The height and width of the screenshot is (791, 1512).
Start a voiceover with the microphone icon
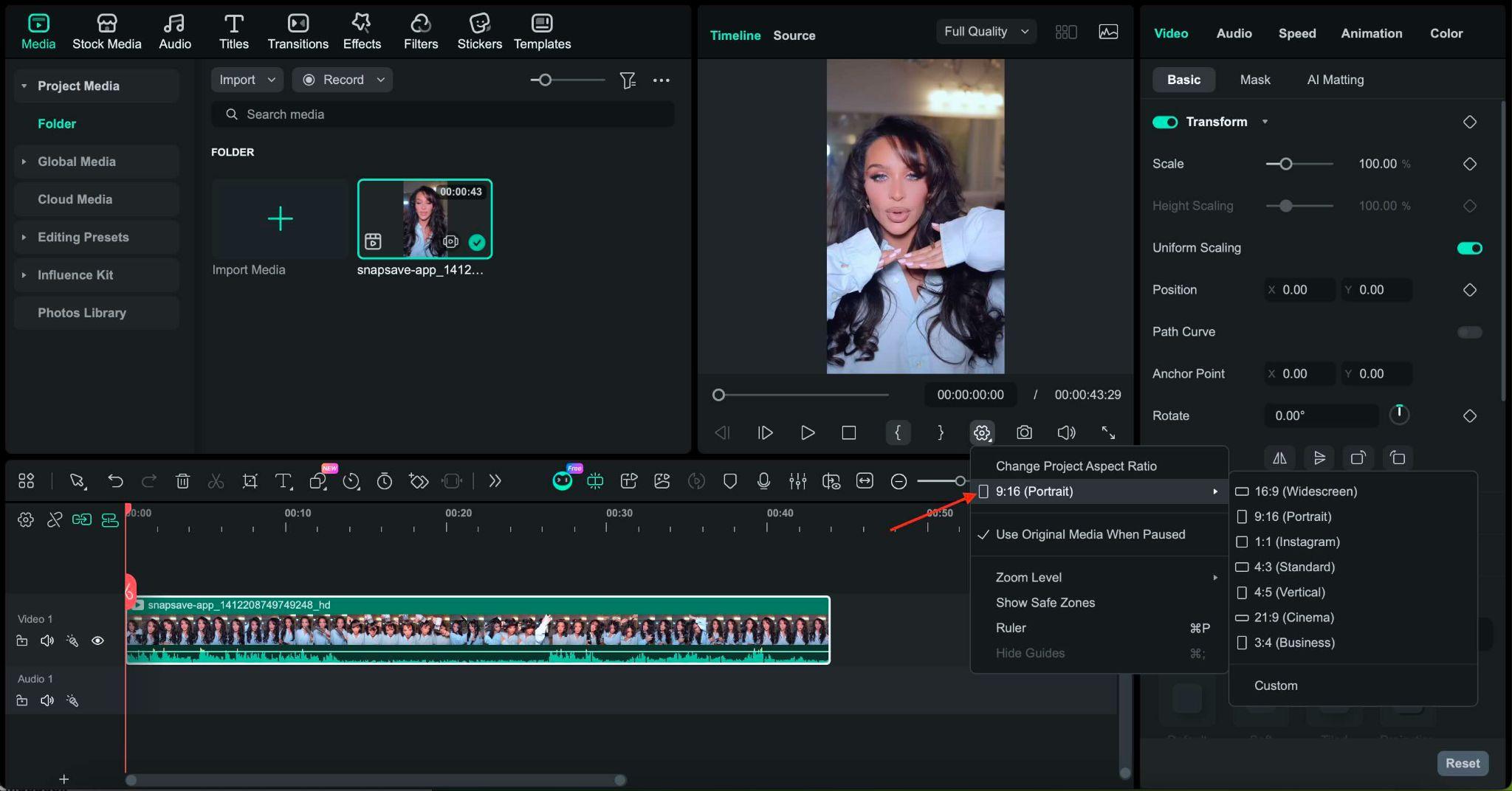tap(764, 481)
